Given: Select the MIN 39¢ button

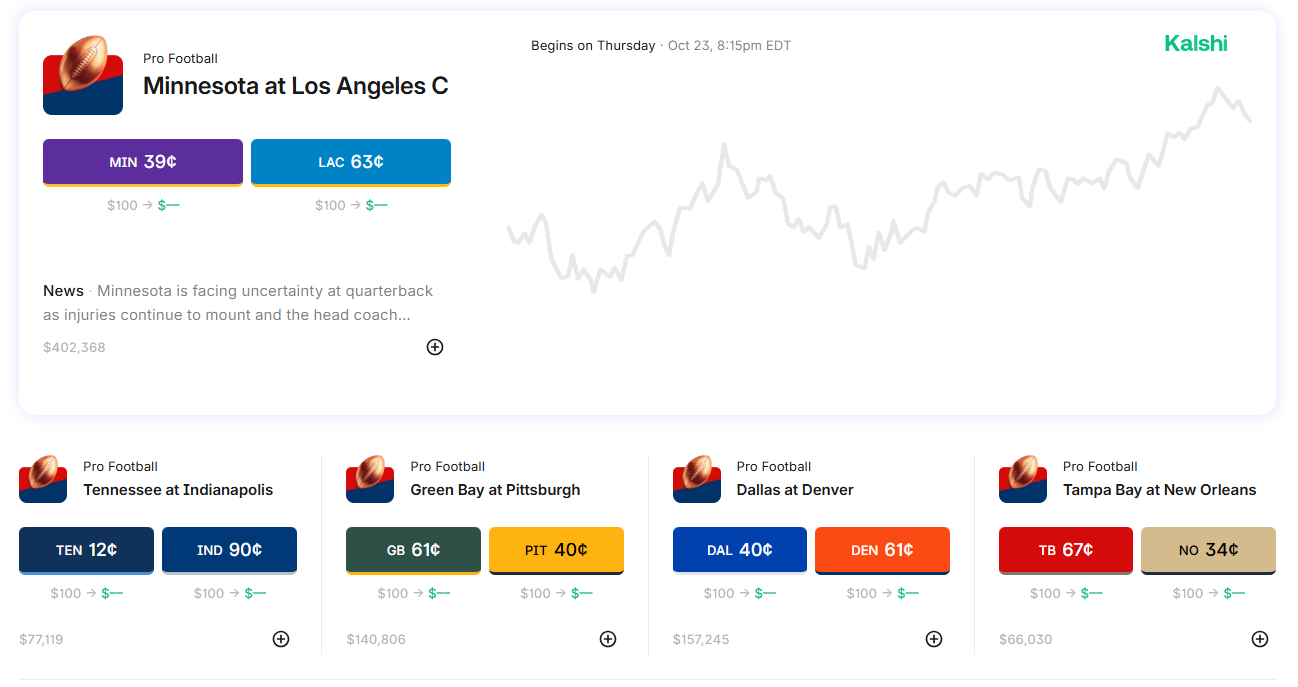Looking at the screenshot, I should pos(143,162).
